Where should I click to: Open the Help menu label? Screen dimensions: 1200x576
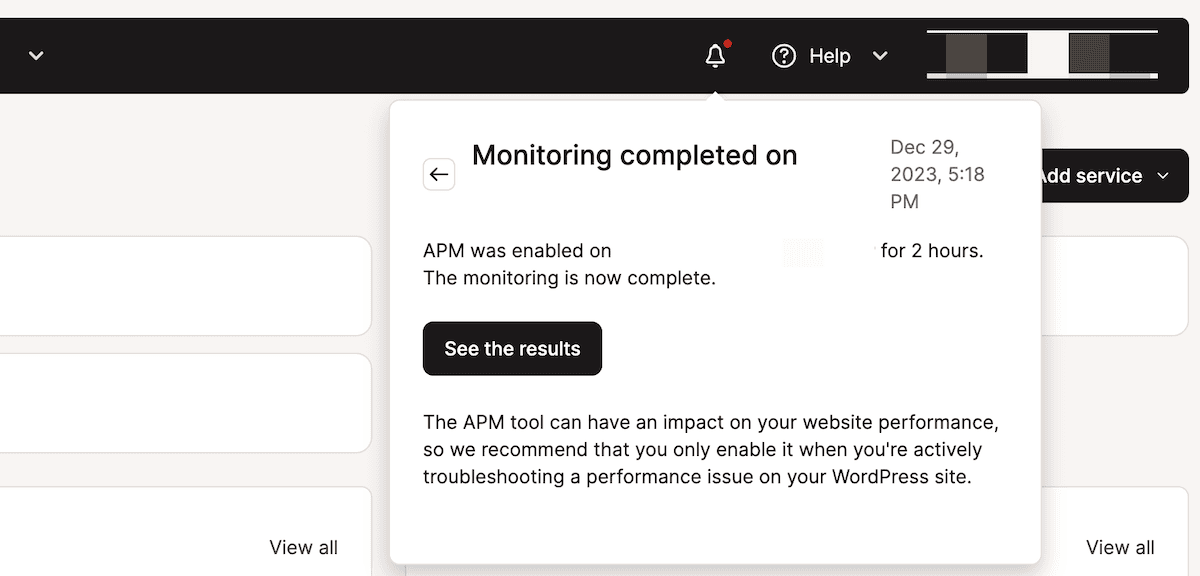click(829, 56)
